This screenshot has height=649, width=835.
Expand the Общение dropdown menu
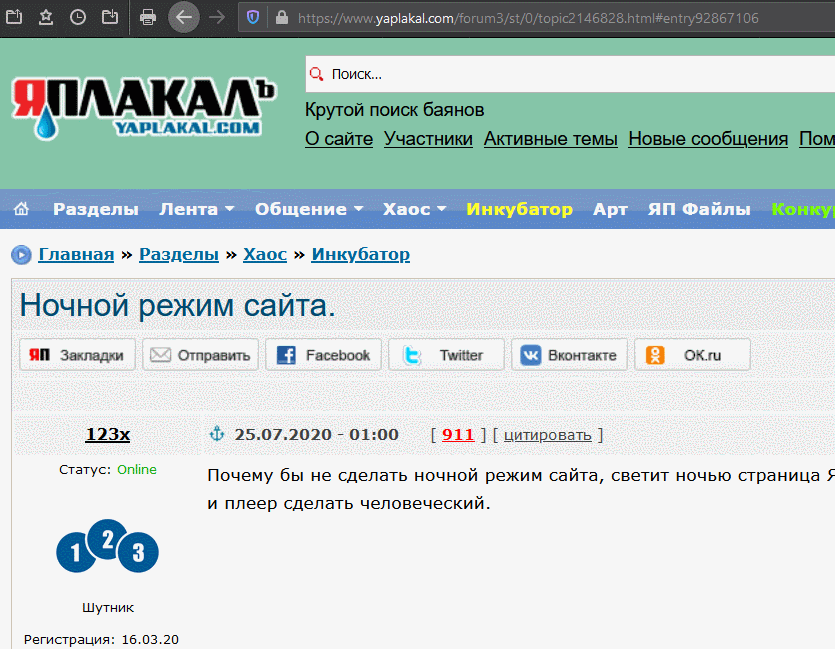click(308, 209)
